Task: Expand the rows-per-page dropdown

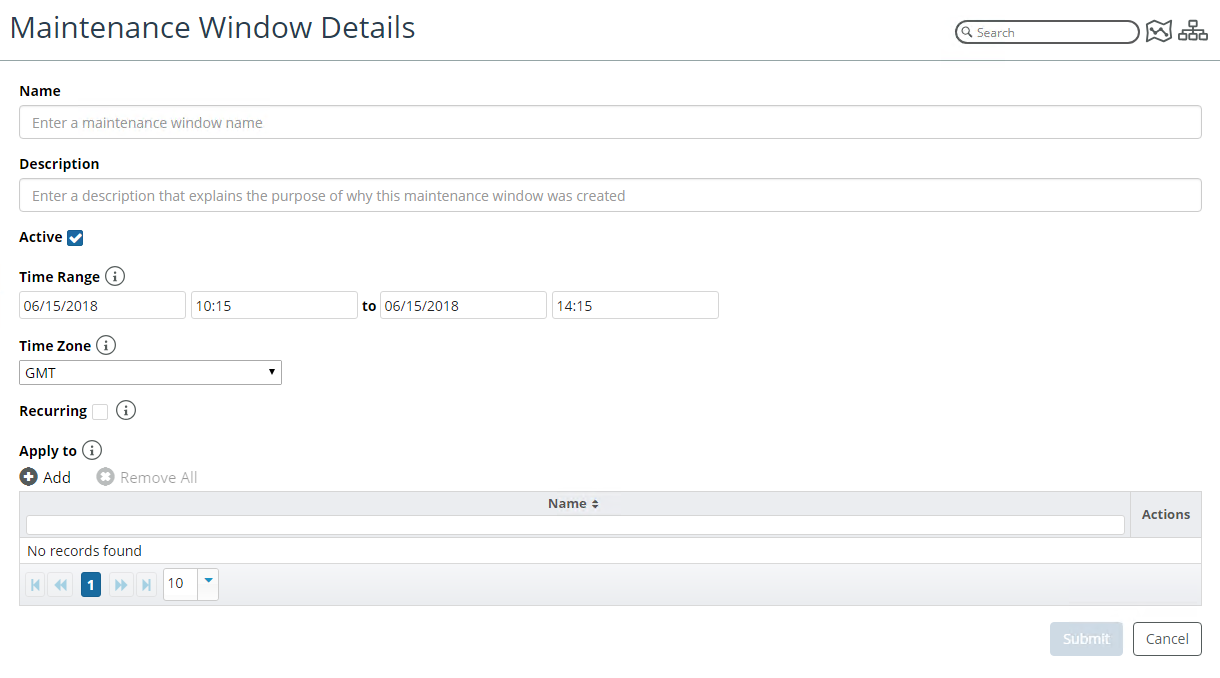Action: click(208, 584)
